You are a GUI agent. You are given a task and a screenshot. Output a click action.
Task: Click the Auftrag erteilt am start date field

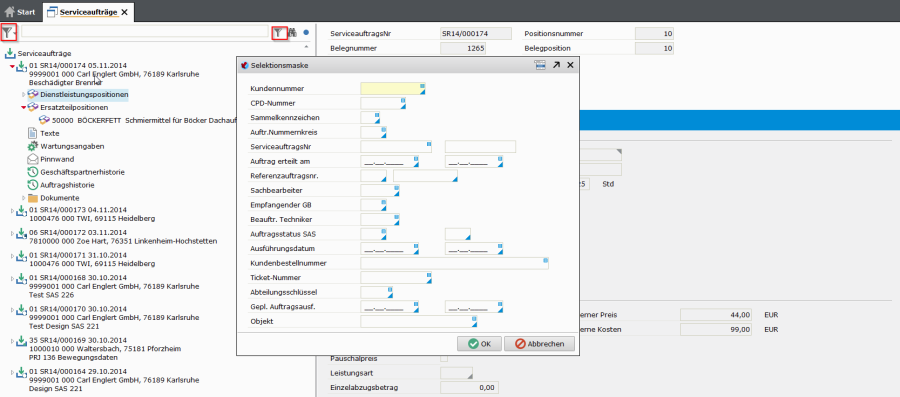[390, 162]
